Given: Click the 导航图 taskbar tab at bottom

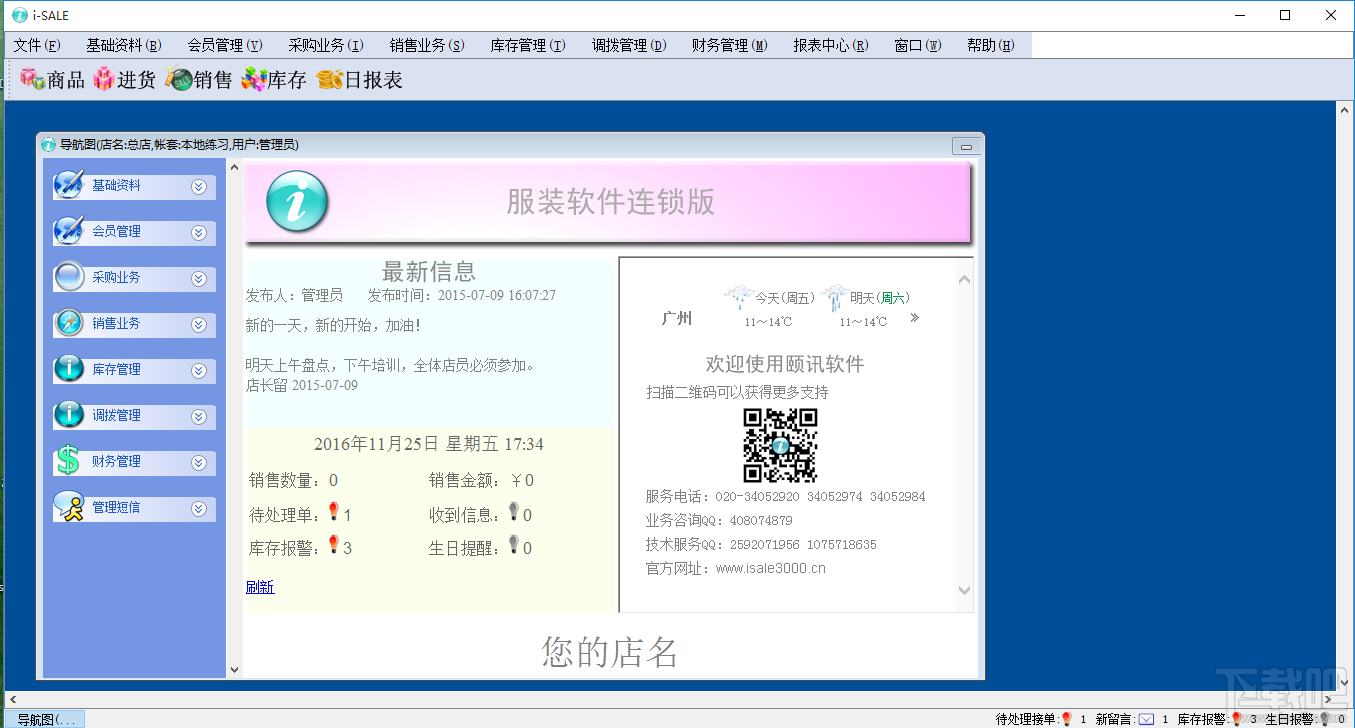Looking at the screenshot, I should point(45,719).
